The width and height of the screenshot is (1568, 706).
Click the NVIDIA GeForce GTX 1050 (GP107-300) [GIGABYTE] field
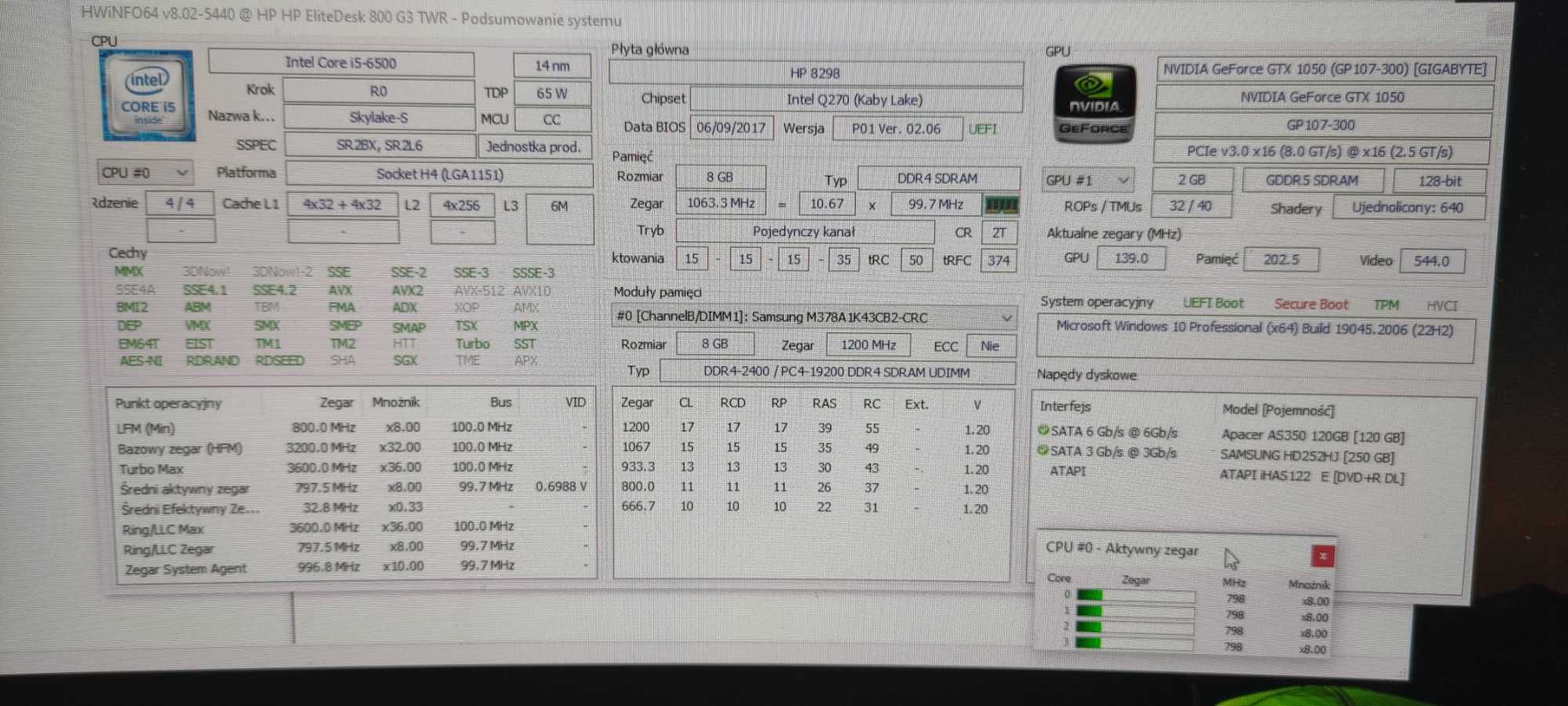pyautogui.click(x=1325, y=69)
